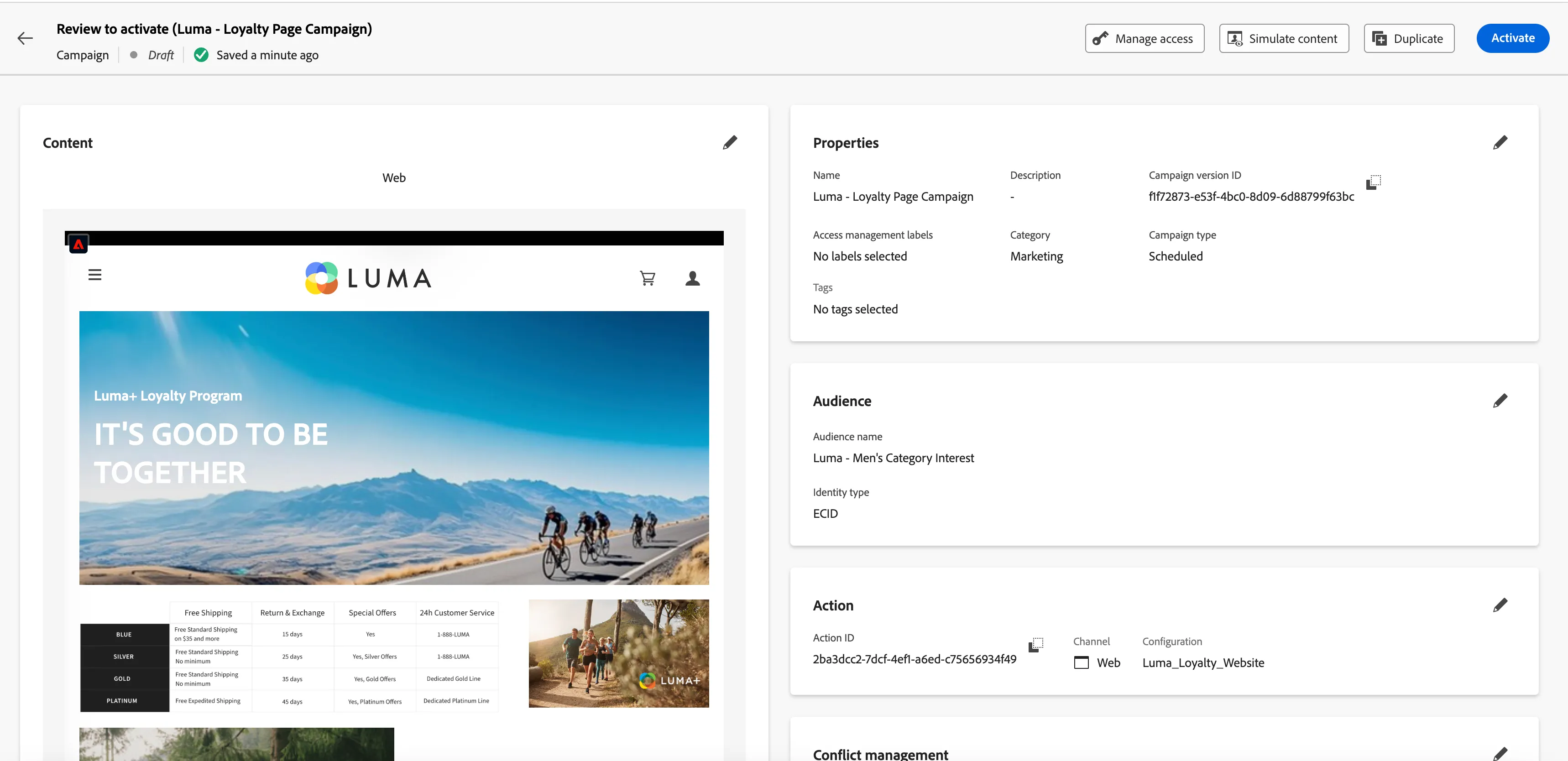Edit the Content section with pencil icon

pyautogui.click(x=730, y=143)
